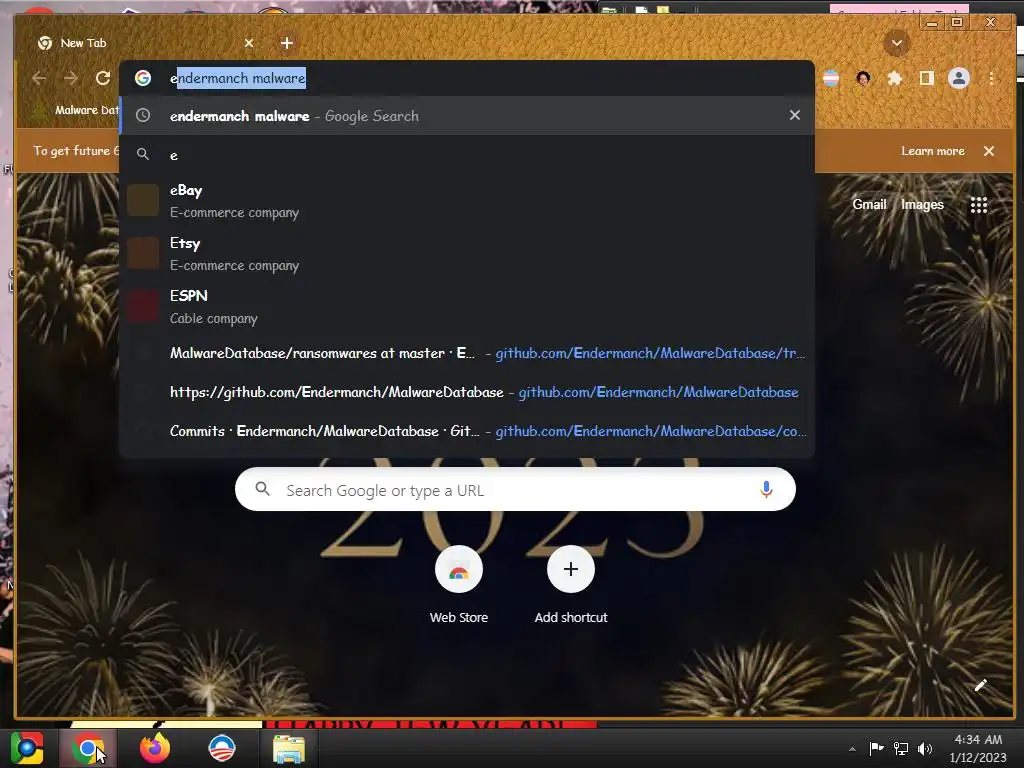The width and height of the screenshot is (1024, 768).
Task: Select the New Tab tab
Action: coord(144,43)
